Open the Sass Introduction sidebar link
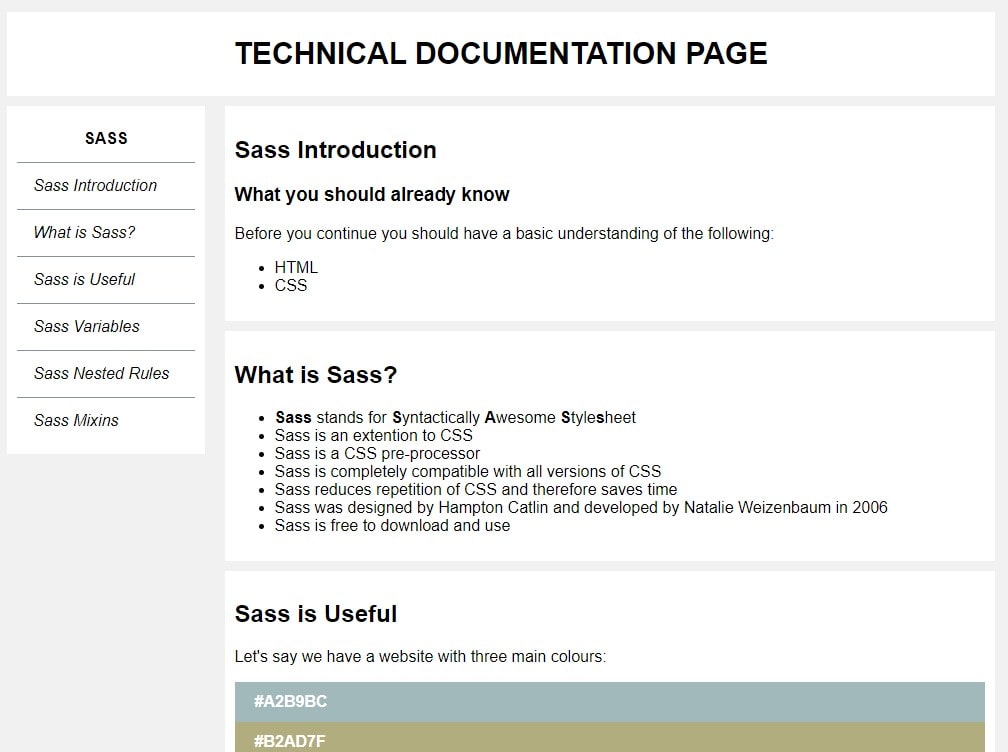Image resolution: width=1008 pixels, height=752 pixels. click(x=95, y=186)
